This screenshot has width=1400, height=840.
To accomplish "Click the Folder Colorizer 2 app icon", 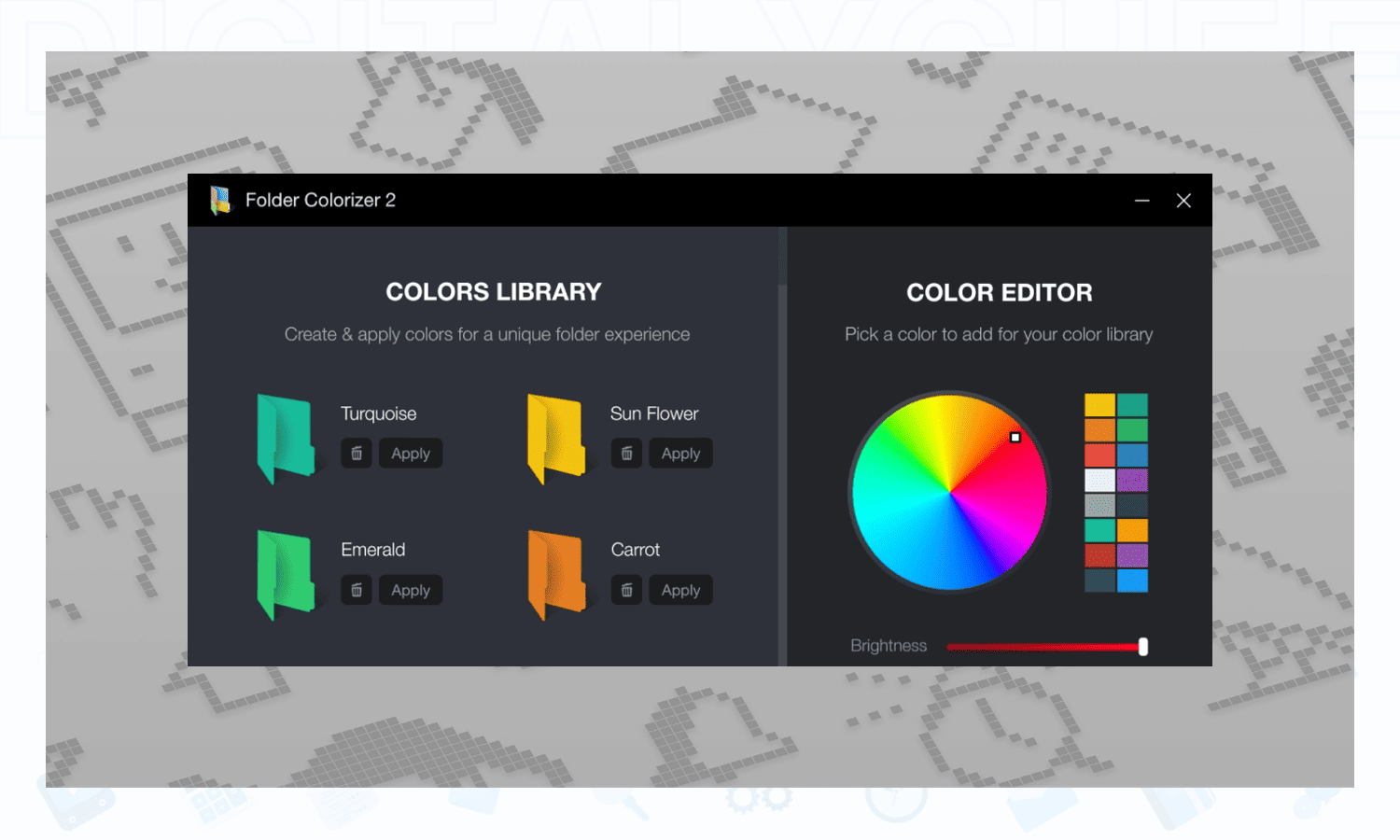I will [x=220, y=200].
